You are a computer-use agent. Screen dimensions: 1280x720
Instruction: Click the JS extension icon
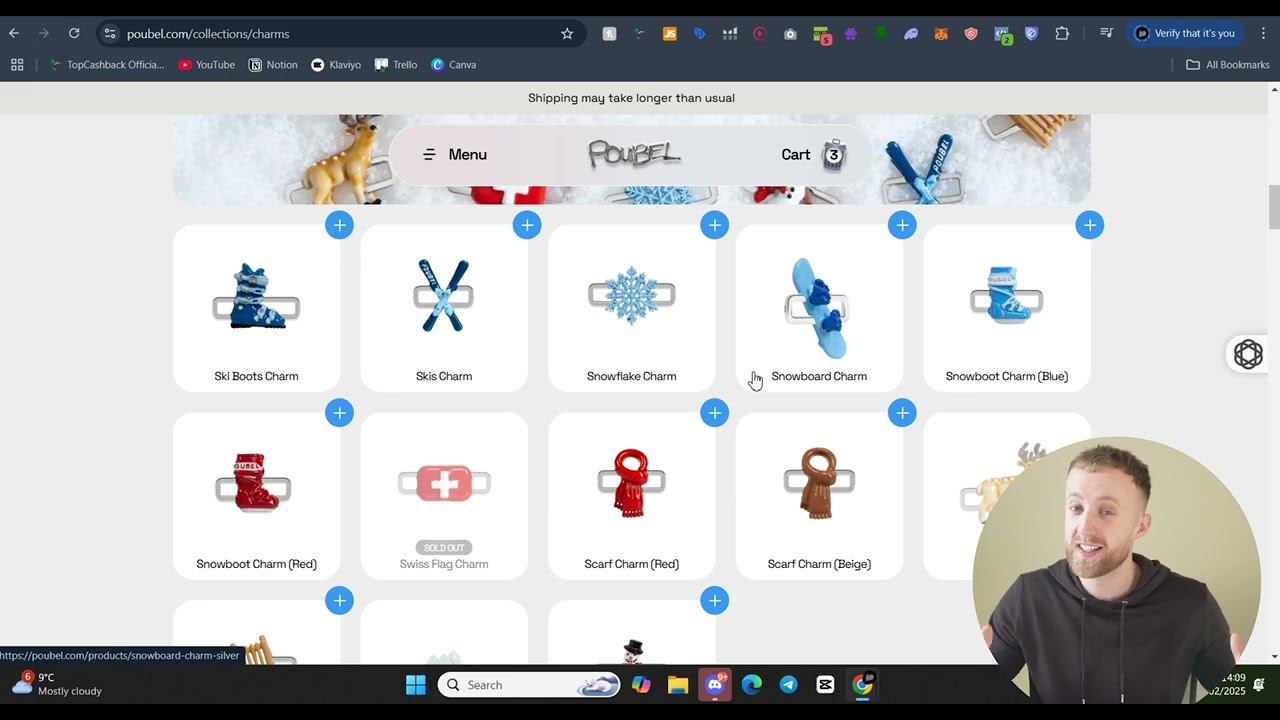670,33
